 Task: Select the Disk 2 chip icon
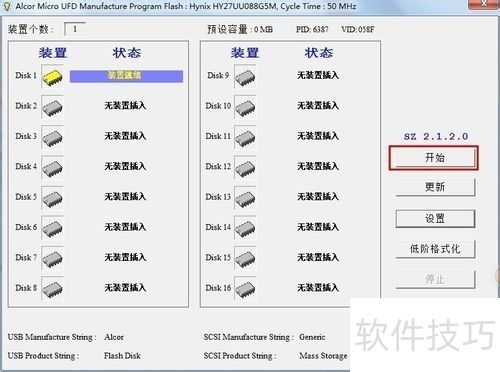(x=52, y=107)
